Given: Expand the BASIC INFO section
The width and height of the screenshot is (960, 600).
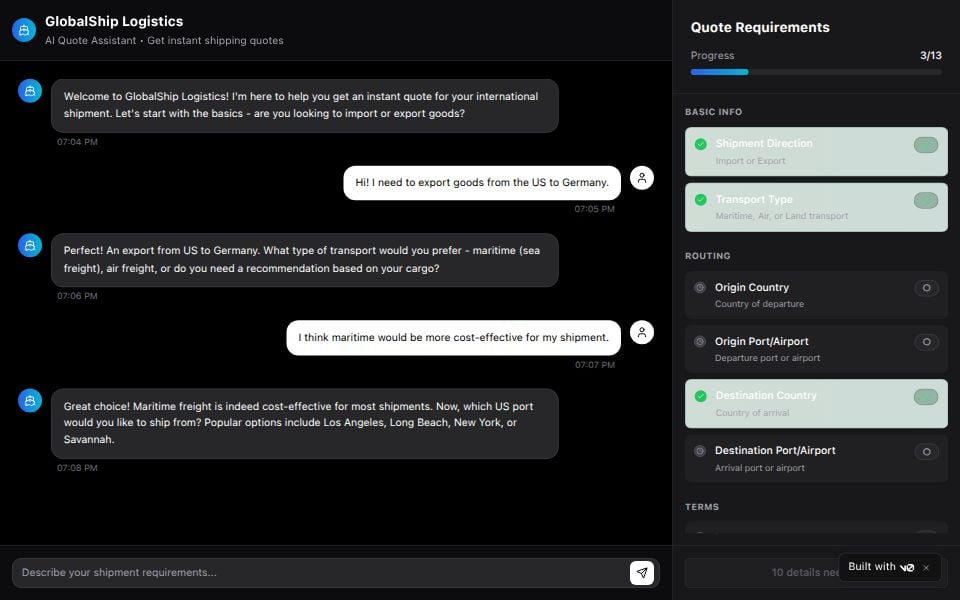Looking at the screenshot, I should click(x=713, y=112).
